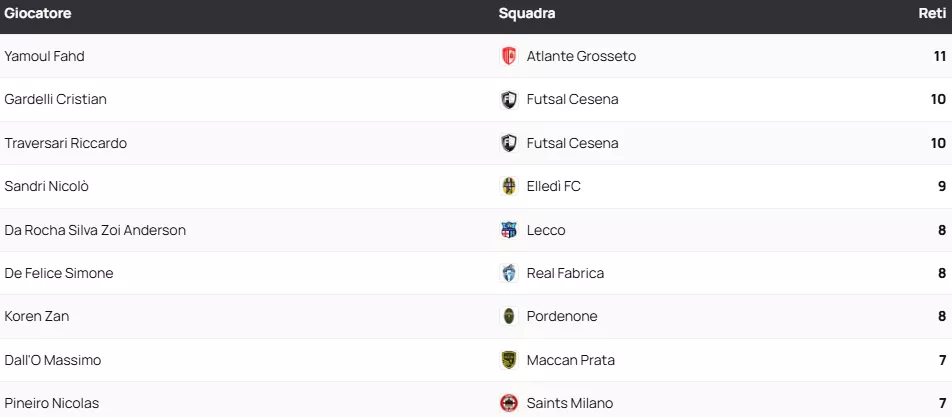This screenshot has width=952, height=417.
Task: Click the Pordenone team crest icon
Action: 509,316
